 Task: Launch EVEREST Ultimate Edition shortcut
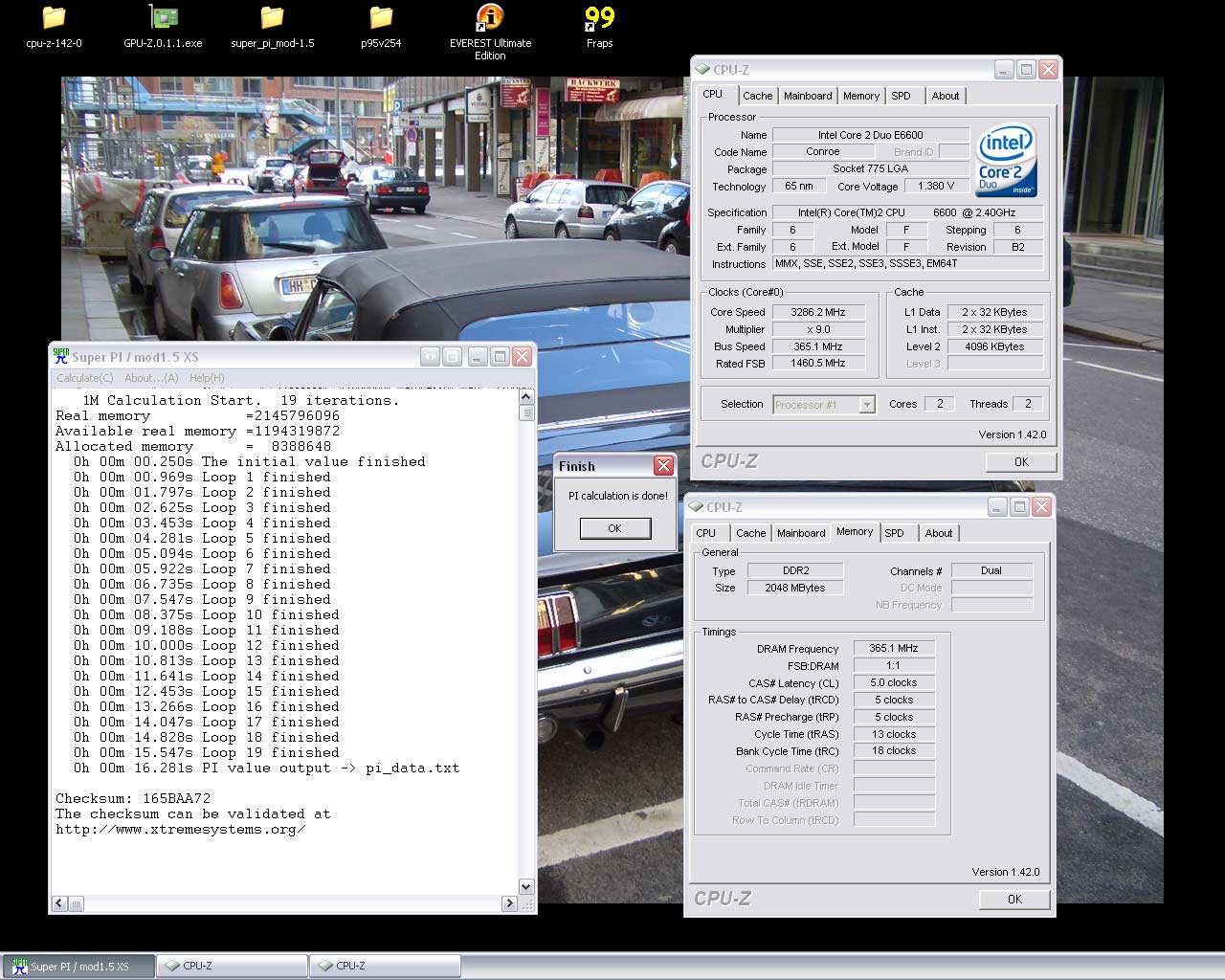tap(490, 33)
